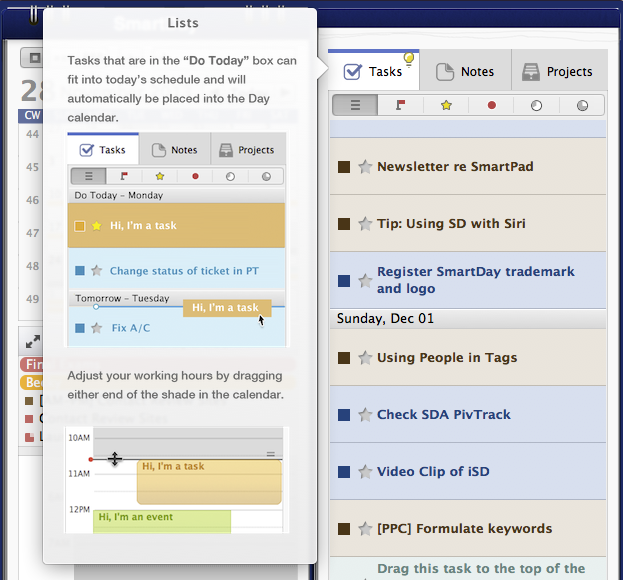
Task: Click Notes tab in the help popover image
Action: pyautogui.click(x=175, y=150)
